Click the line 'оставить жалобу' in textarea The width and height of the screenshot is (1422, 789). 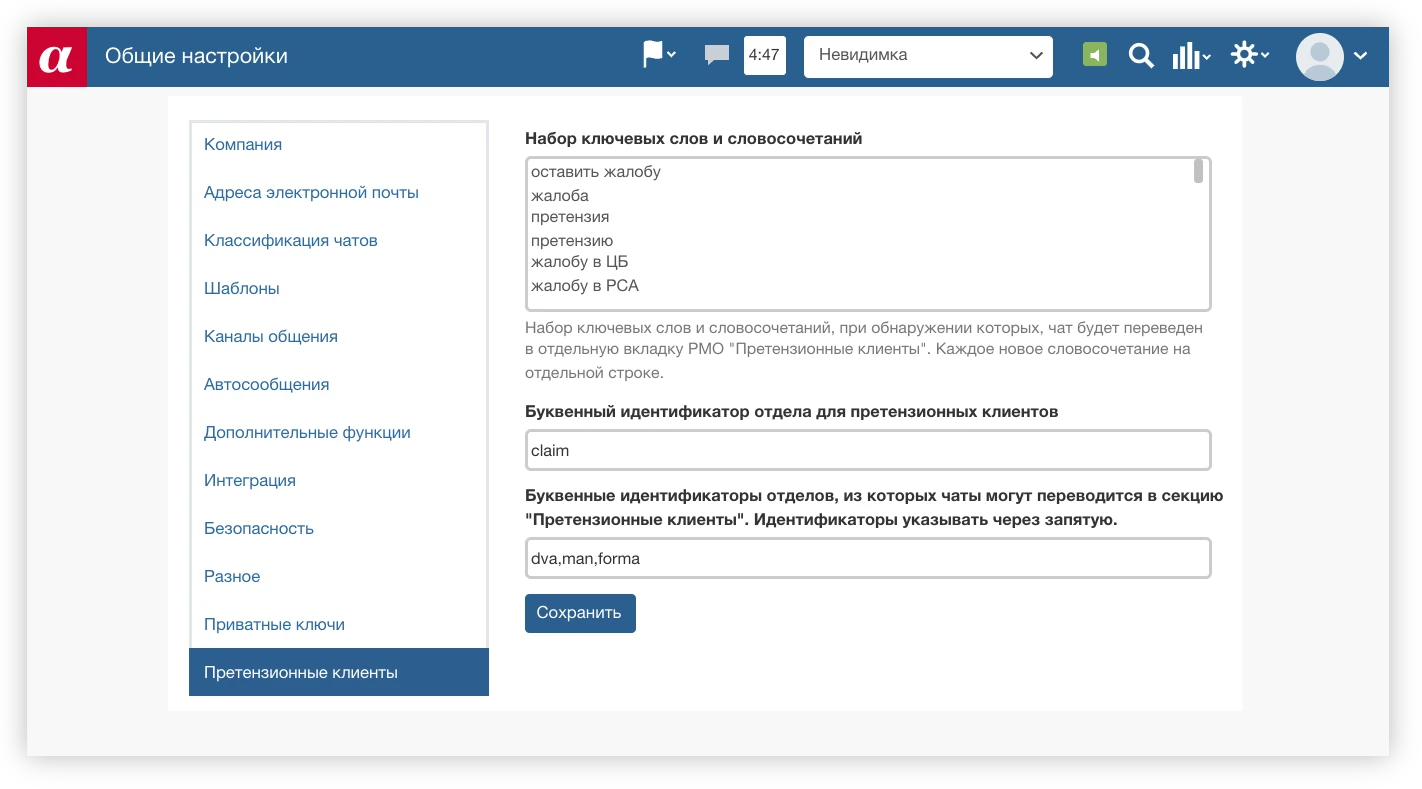pyautogui.click(x=596, y=172)
